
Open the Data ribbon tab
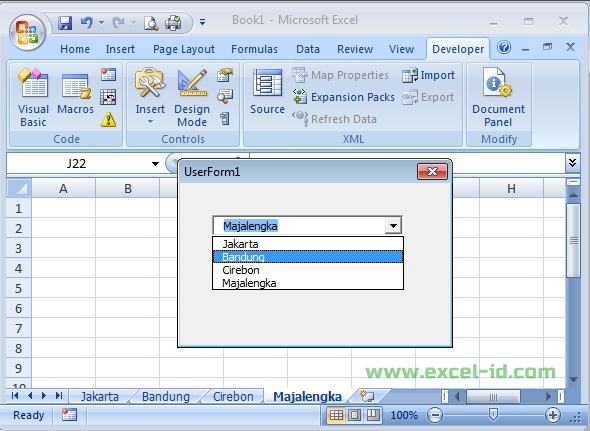point(308,49)
